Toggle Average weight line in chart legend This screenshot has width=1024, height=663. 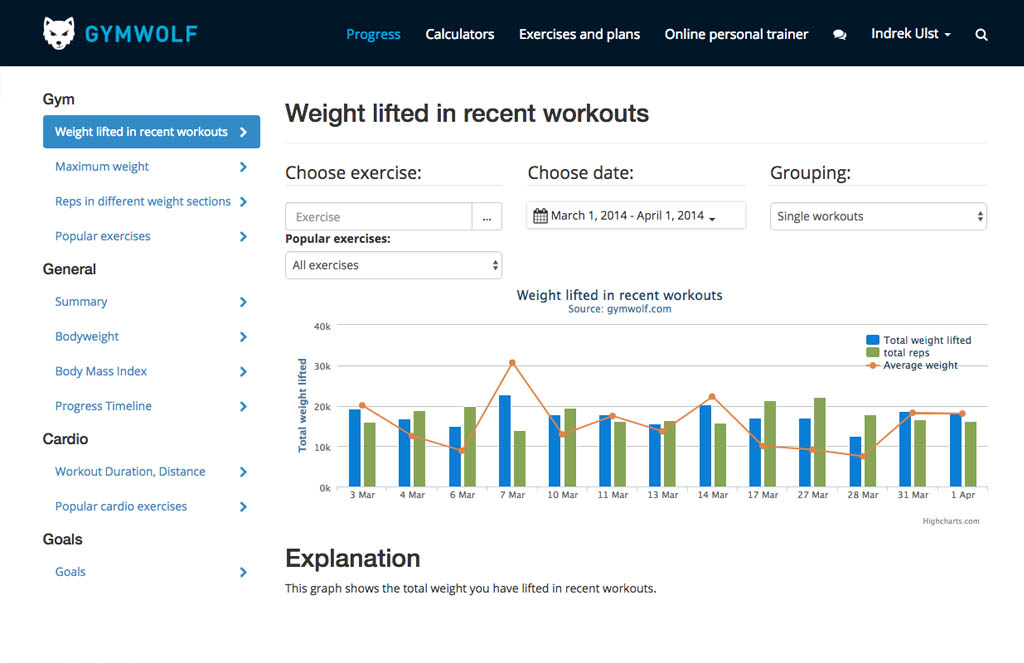coord(919,366)
